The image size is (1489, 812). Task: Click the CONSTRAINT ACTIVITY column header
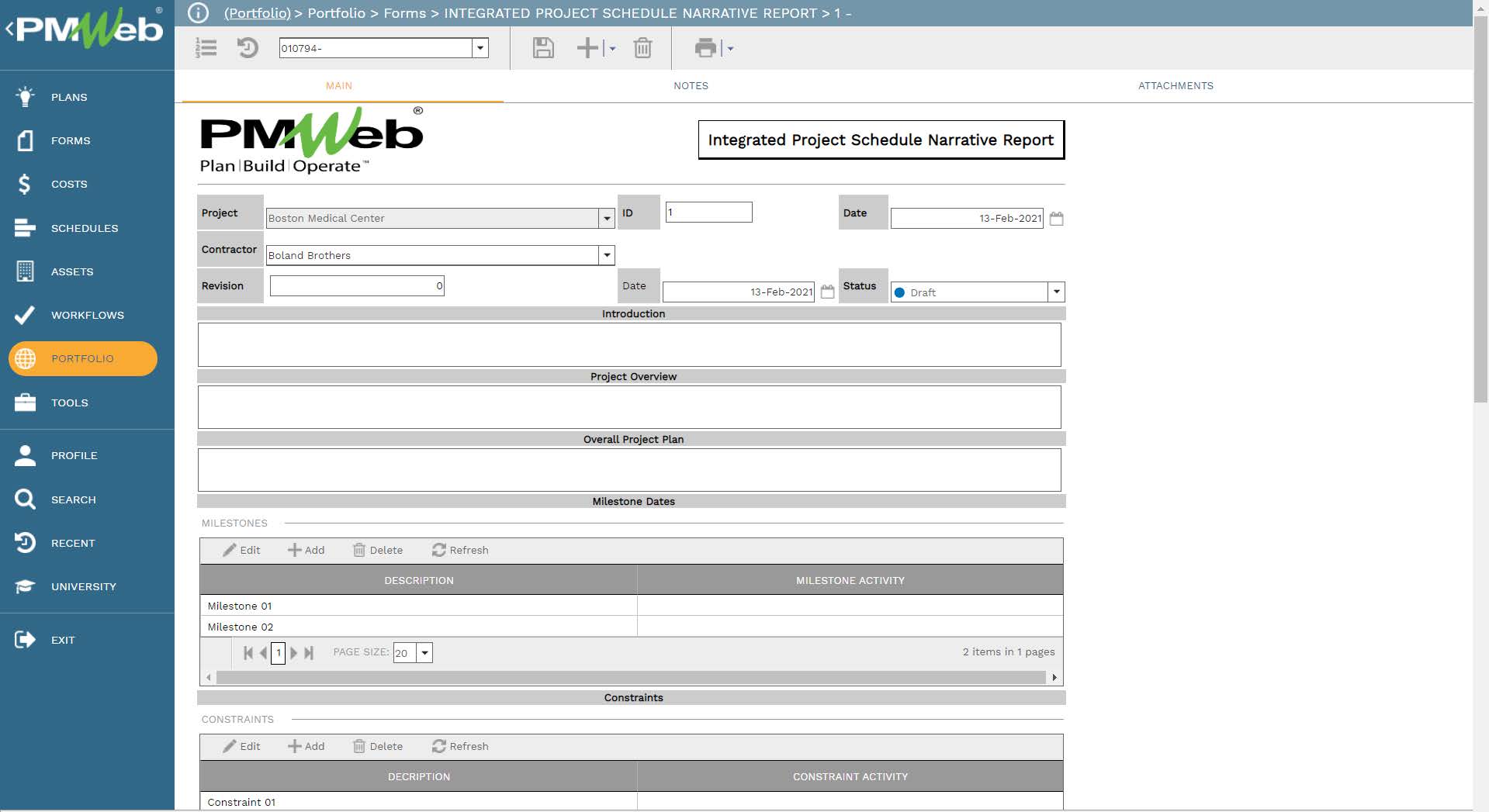pos(850,776)
